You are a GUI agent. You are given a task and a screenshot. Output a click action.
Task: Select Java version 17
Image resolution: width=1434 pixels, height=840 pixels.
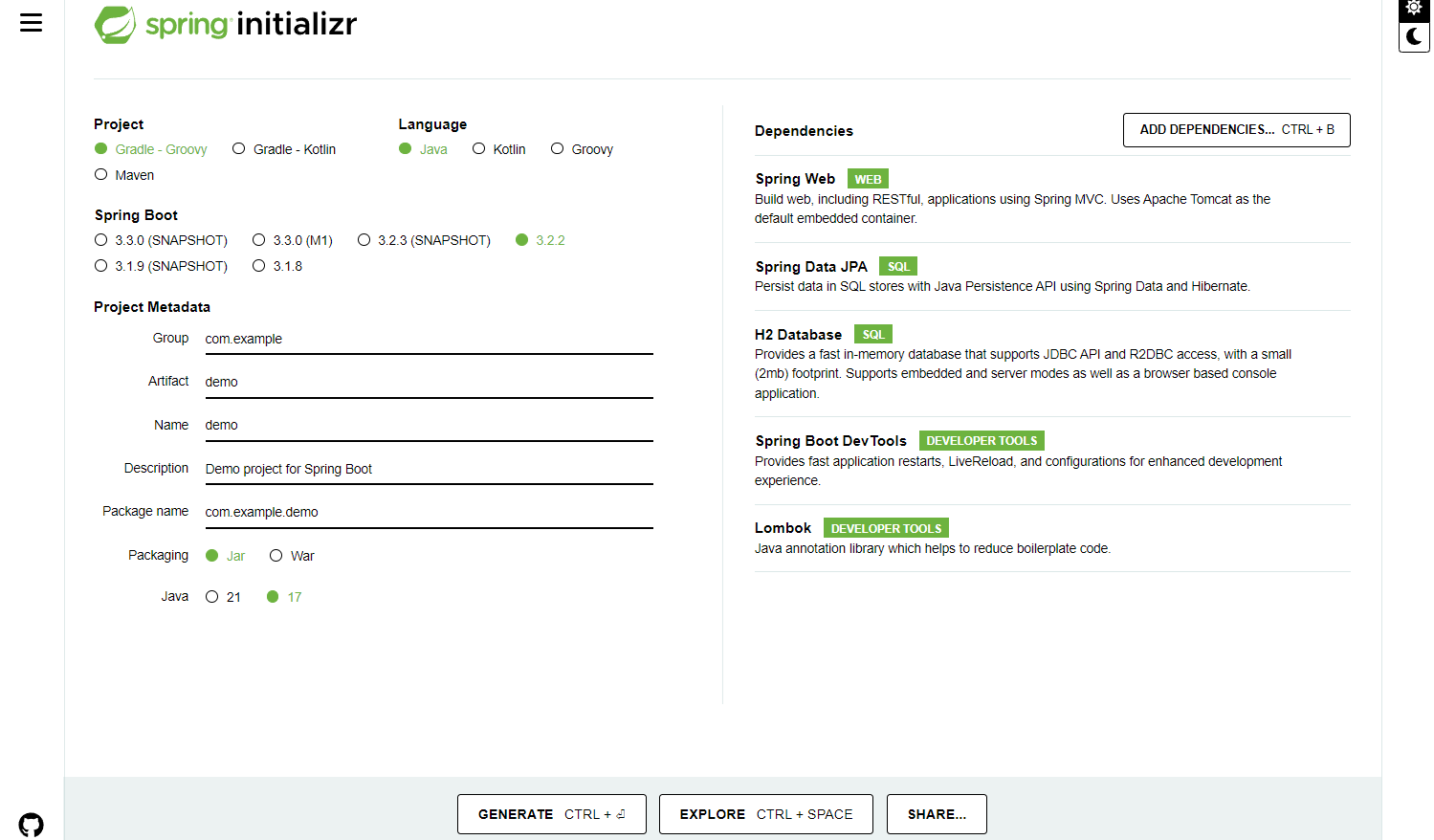pos(284,597)
